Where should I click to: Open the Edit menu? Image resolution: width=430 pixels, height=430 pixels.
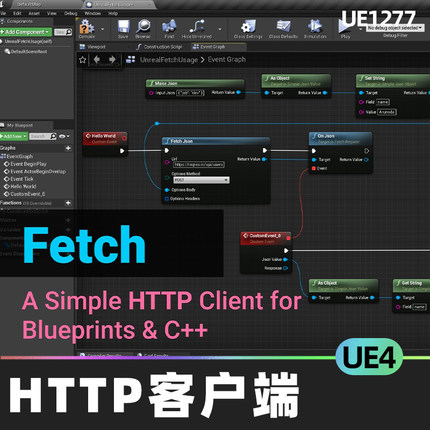[x=17, y=13]
